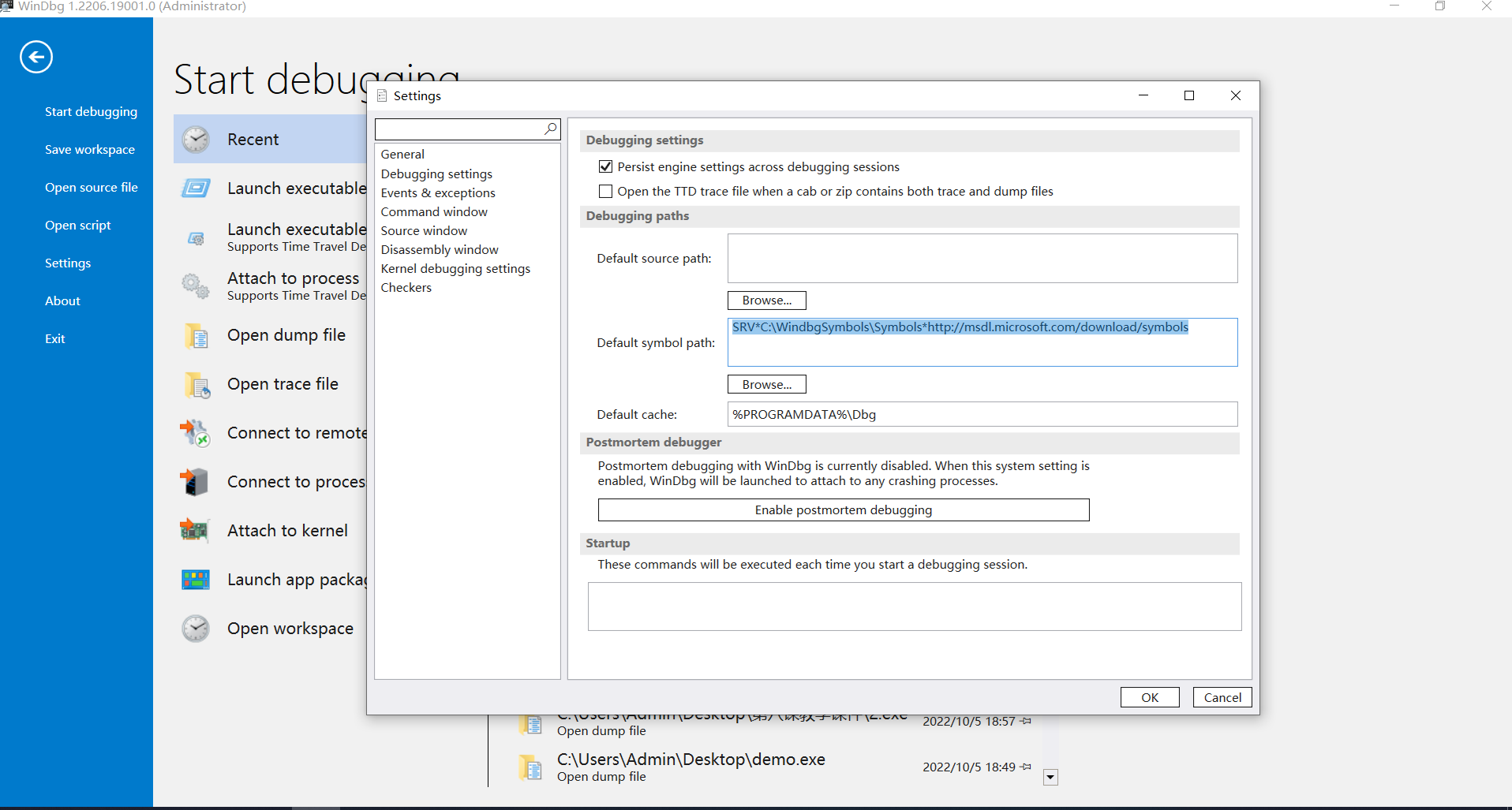Minimize the Settings dialog

click(x=1143, y=95)
